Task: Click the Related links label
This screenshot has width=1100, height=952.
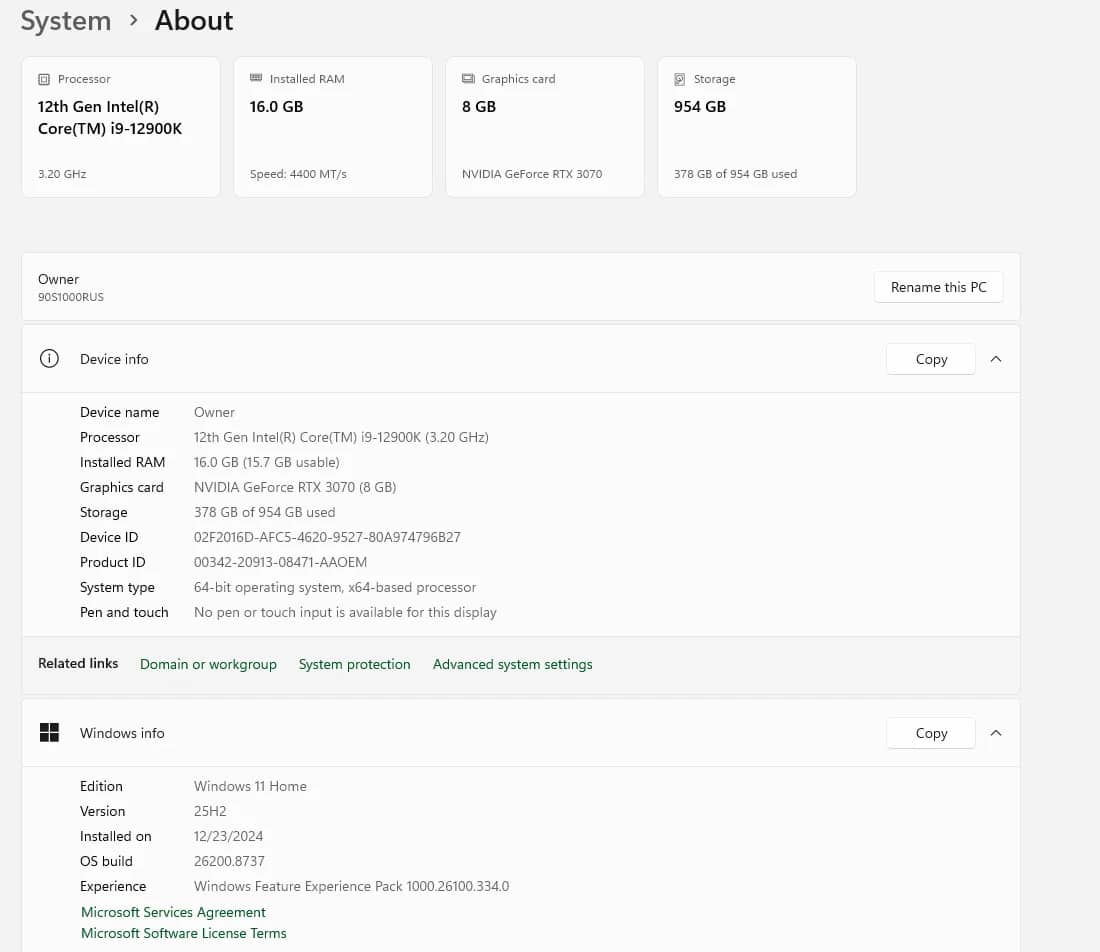Action: point(78,664)
